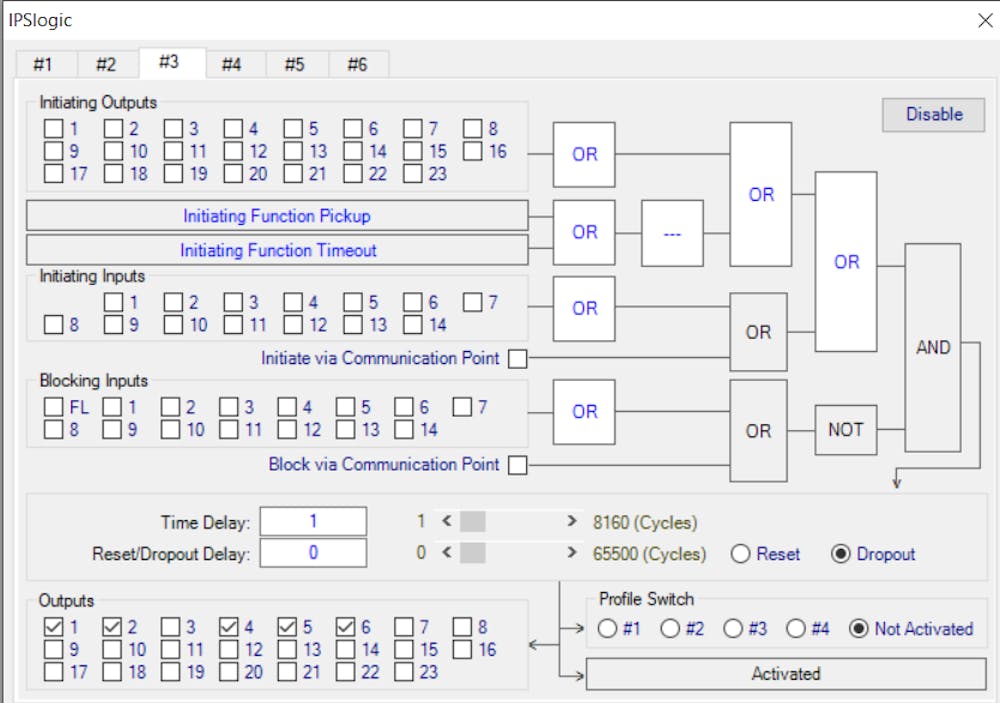The image size is (1000, 703).
Task: Click the Activated button
Action: click(x=786, y=674)
